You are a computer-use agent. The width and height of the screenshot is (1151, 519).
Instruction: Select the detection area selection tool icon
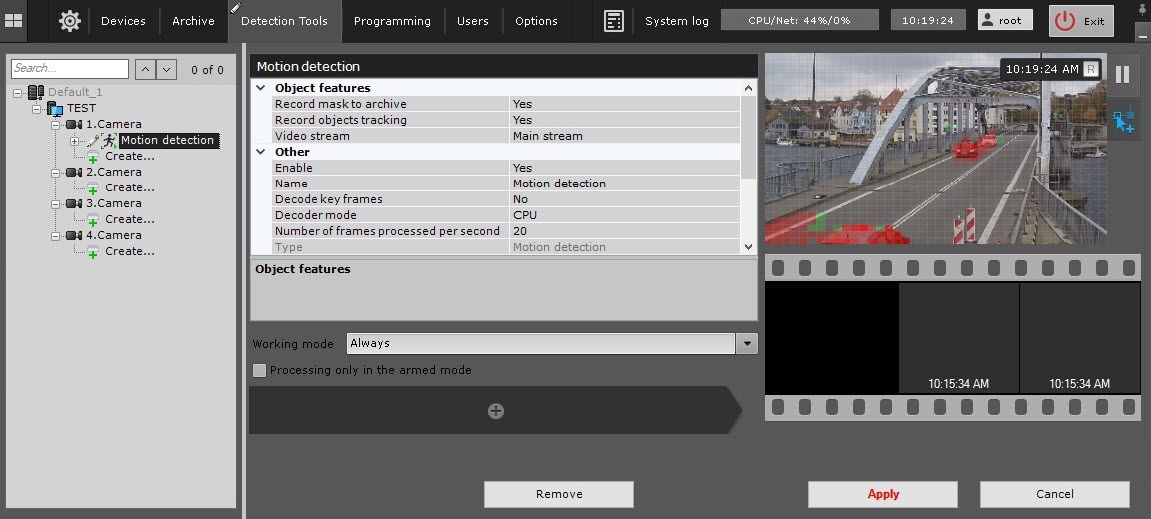point(1123,121)
